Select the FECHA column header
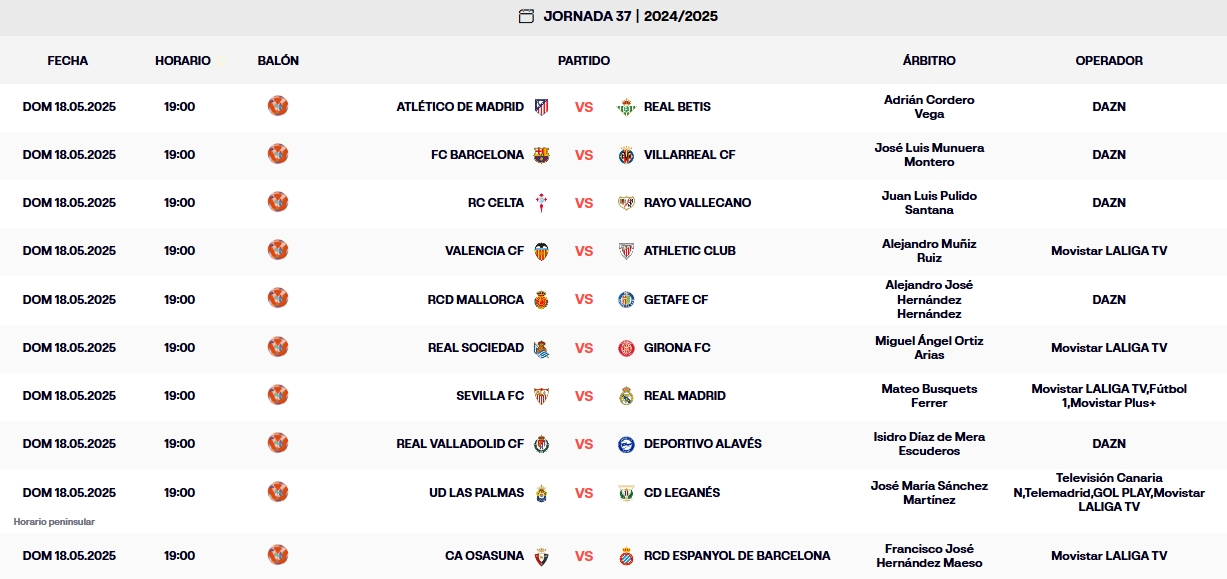Viewport: 1227px width, 579px height. [68, 61]
